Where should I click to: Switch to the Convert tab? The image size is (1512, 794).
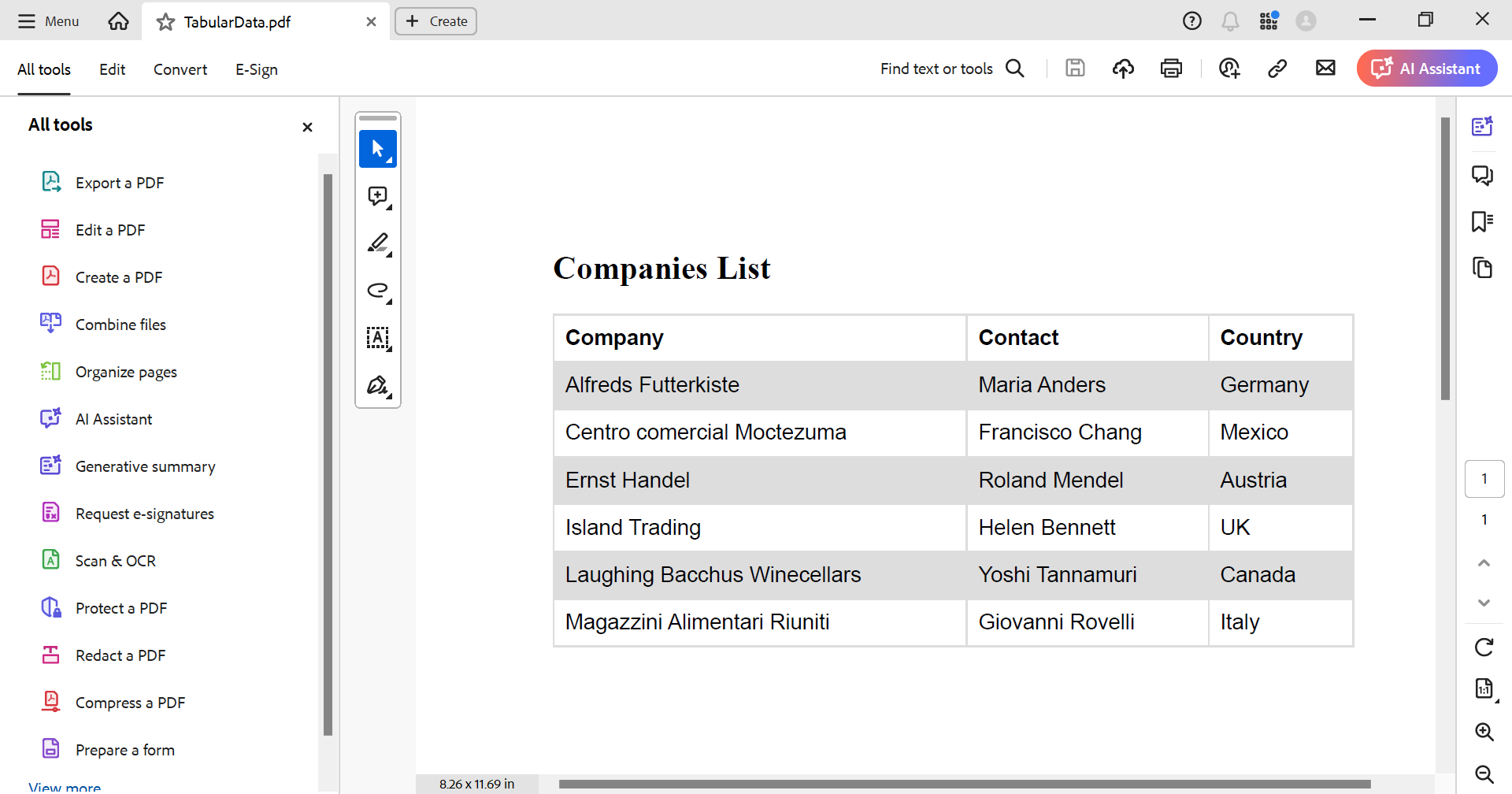tap(180, 69)
